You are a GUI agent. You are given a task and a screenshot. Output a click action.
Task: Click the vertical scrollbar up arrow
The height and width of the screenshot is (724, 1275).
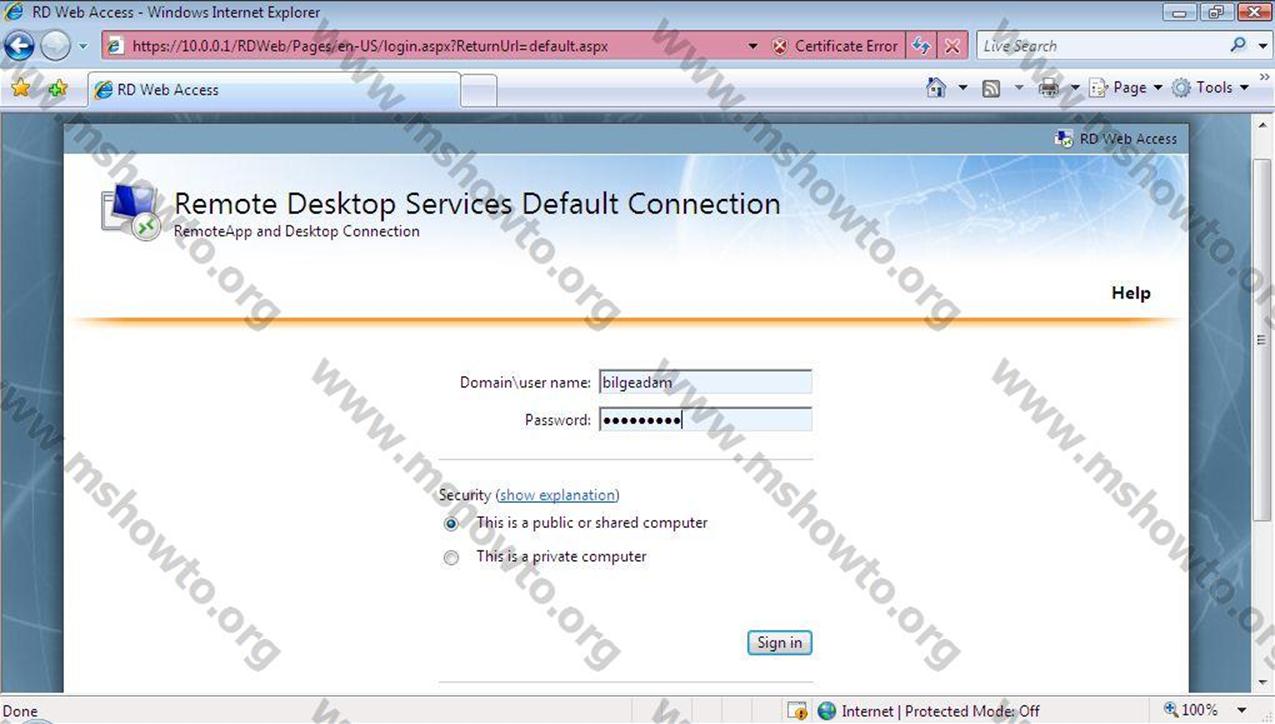click(x=1263, y=124)
